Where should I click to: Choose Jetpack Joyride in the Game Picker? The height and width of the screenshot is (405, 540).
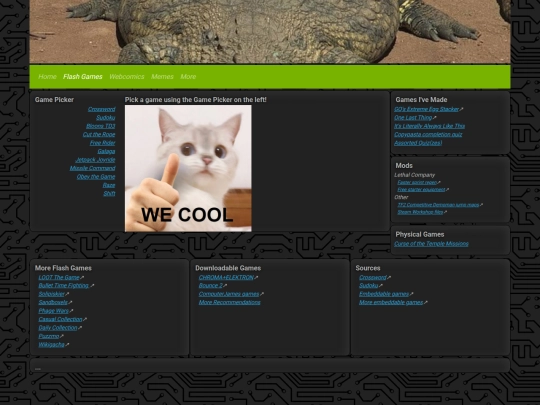[x=95, y=160]
